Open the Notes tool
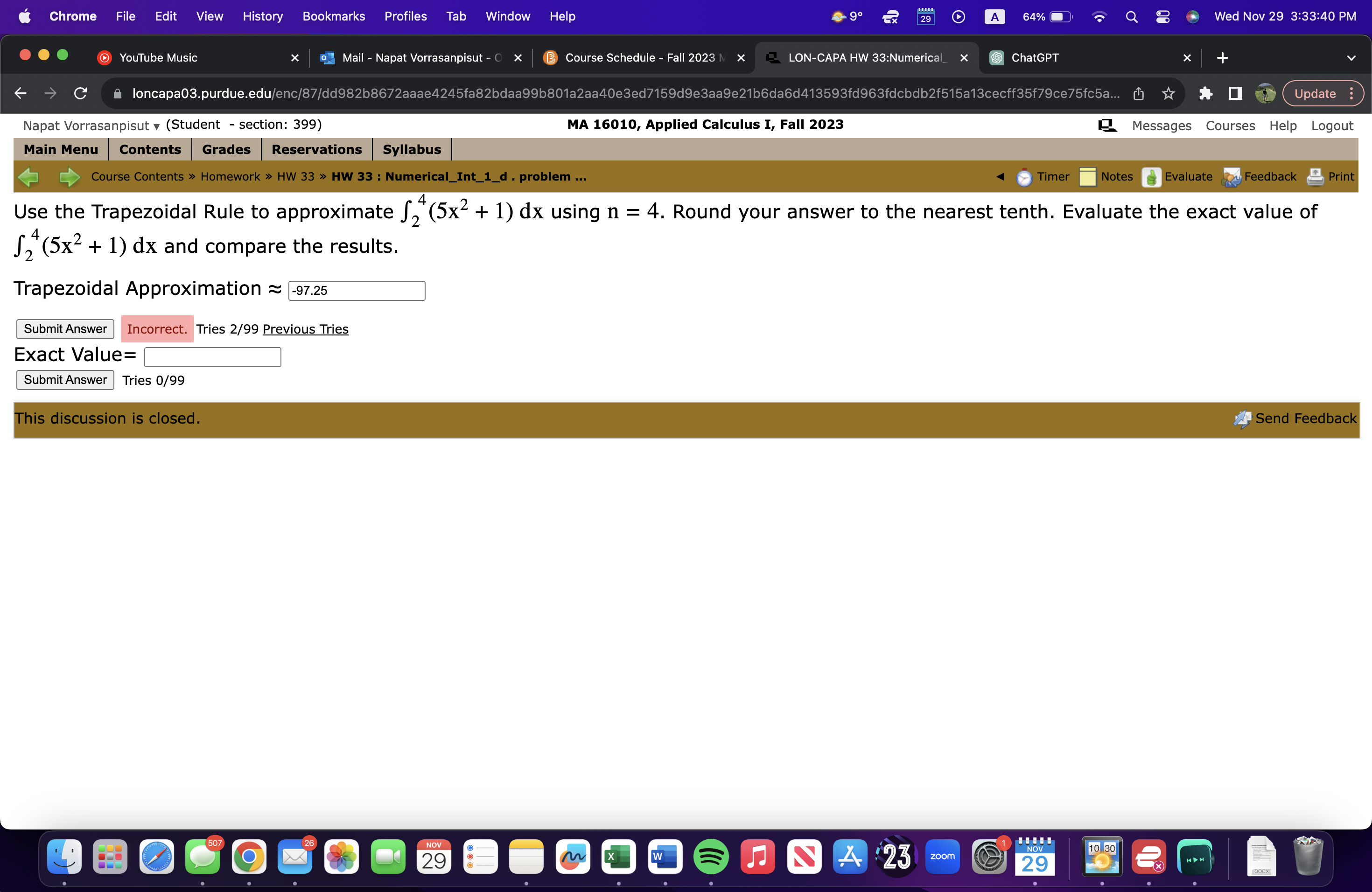The image size is (1372, 892). 1107,177
